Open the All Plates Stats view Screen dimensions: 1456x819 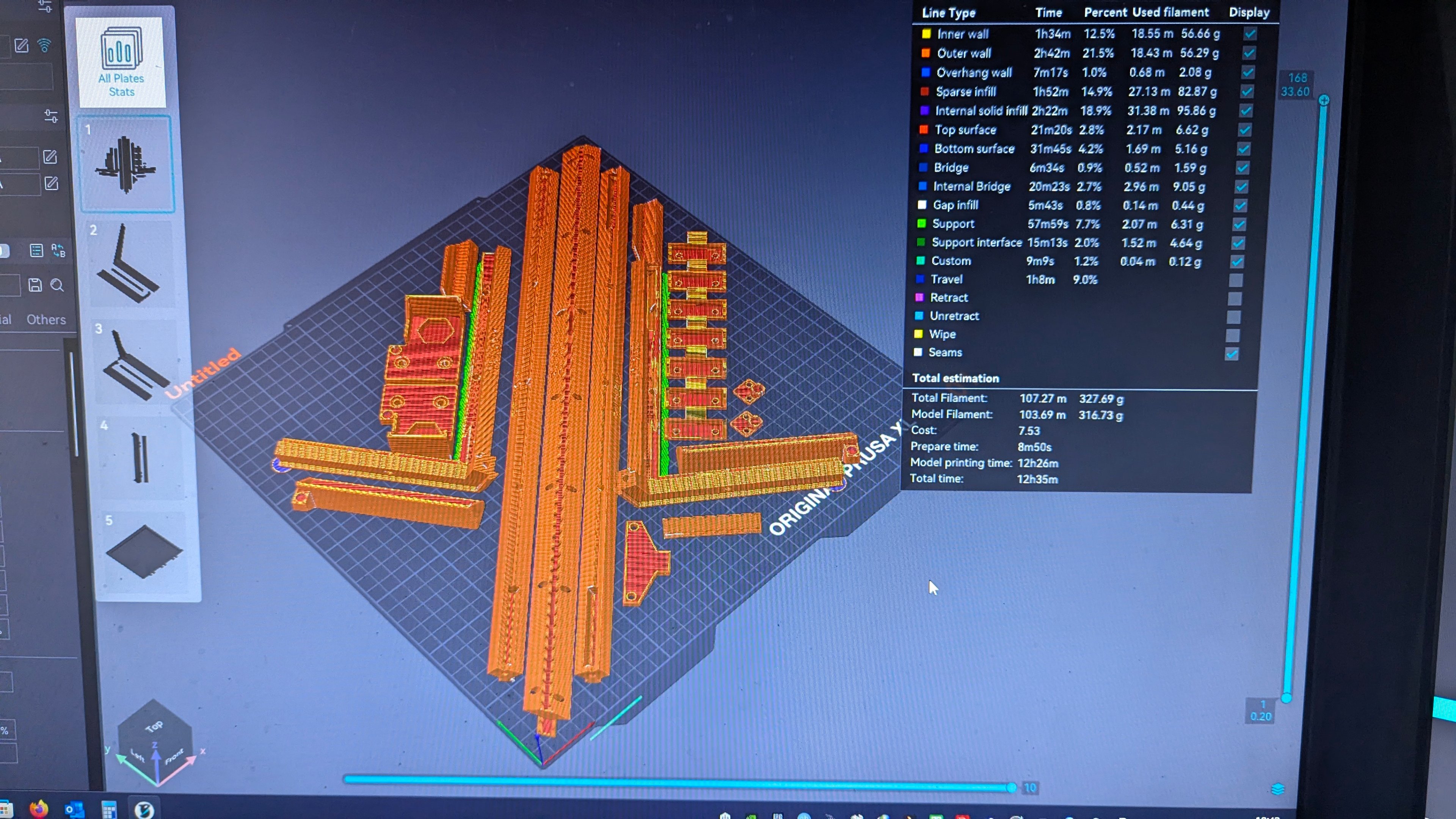coord(121,62)
